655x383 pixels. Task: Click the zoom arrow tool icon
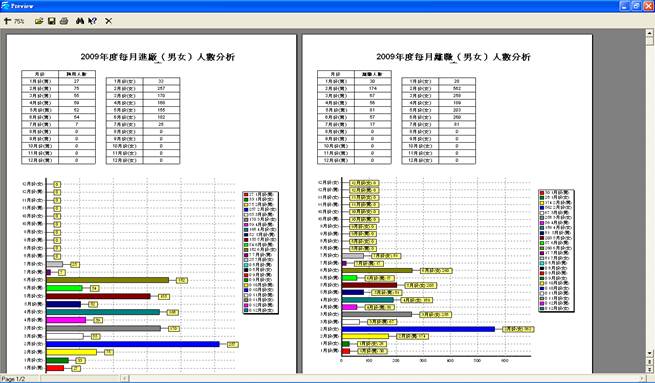(7, 21)
